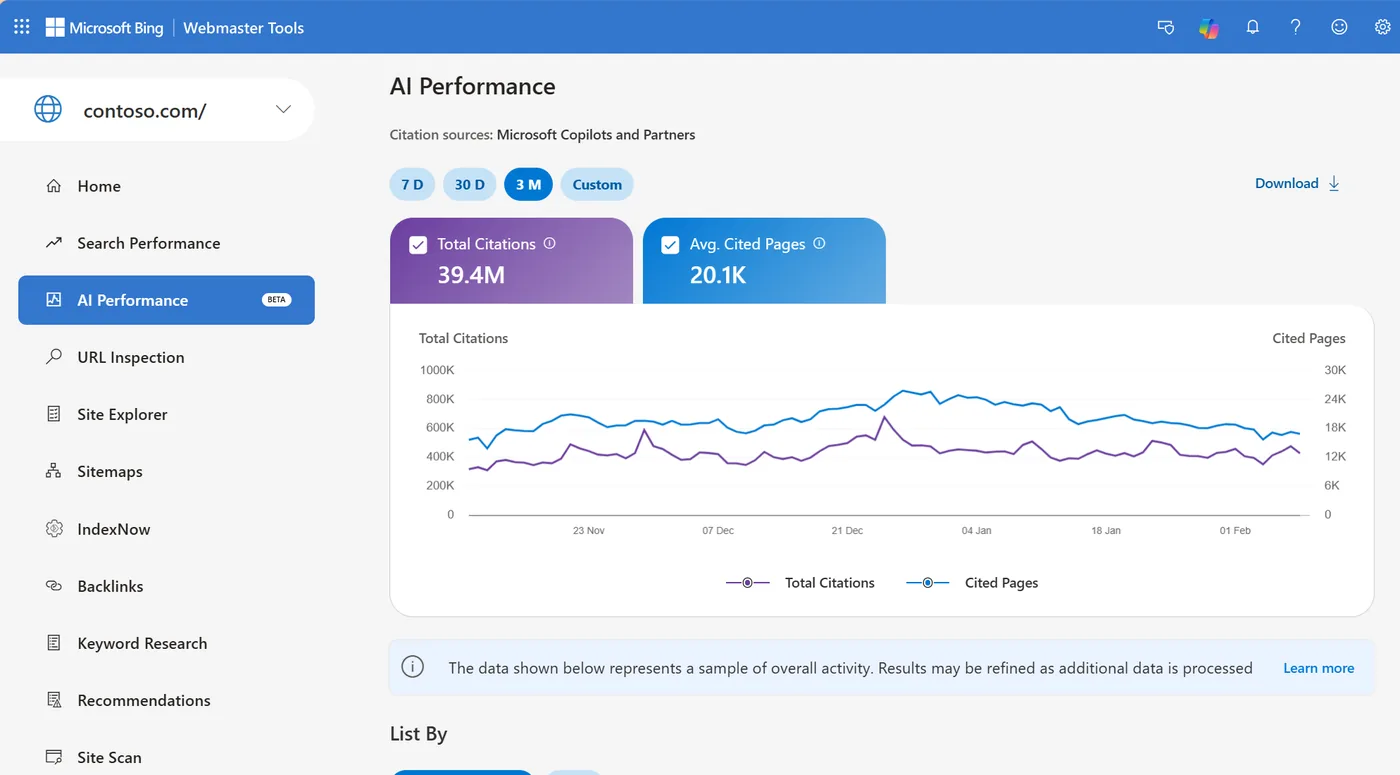This screenshot has width=1400, height=775.
Task: Select the 7 D time range
Action: click(x=412, y=184)
